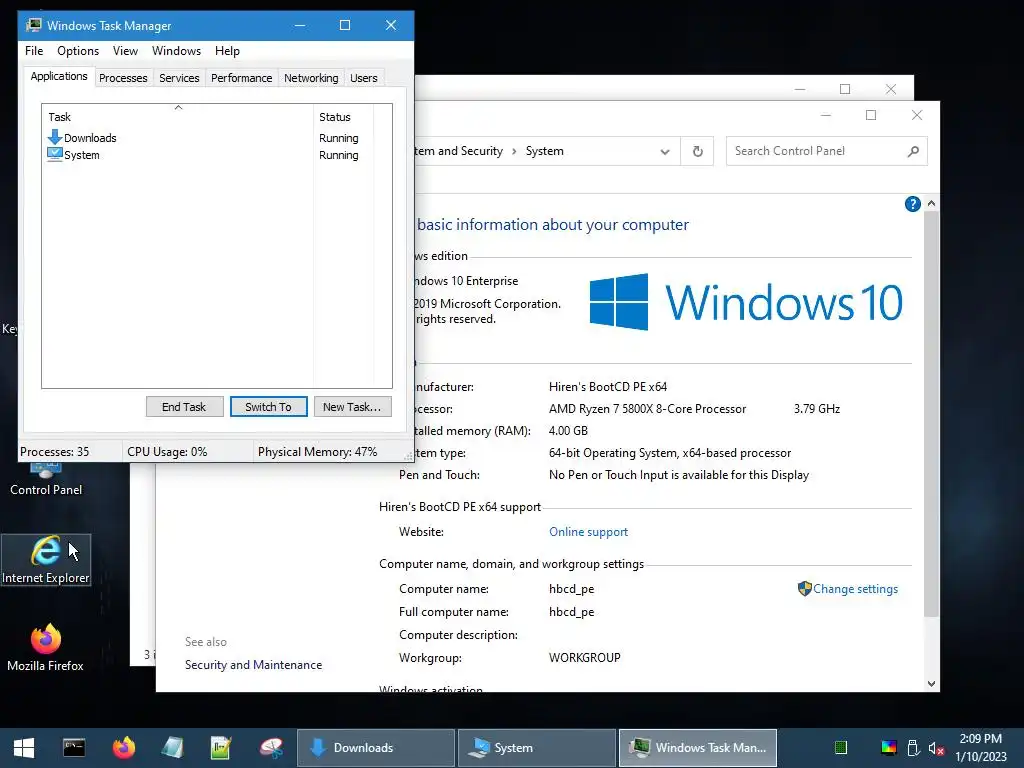The height and width of the screenshot is (768, 1024).
Task: Open Security and Maintenance link
Action: [x=253, y=665]
